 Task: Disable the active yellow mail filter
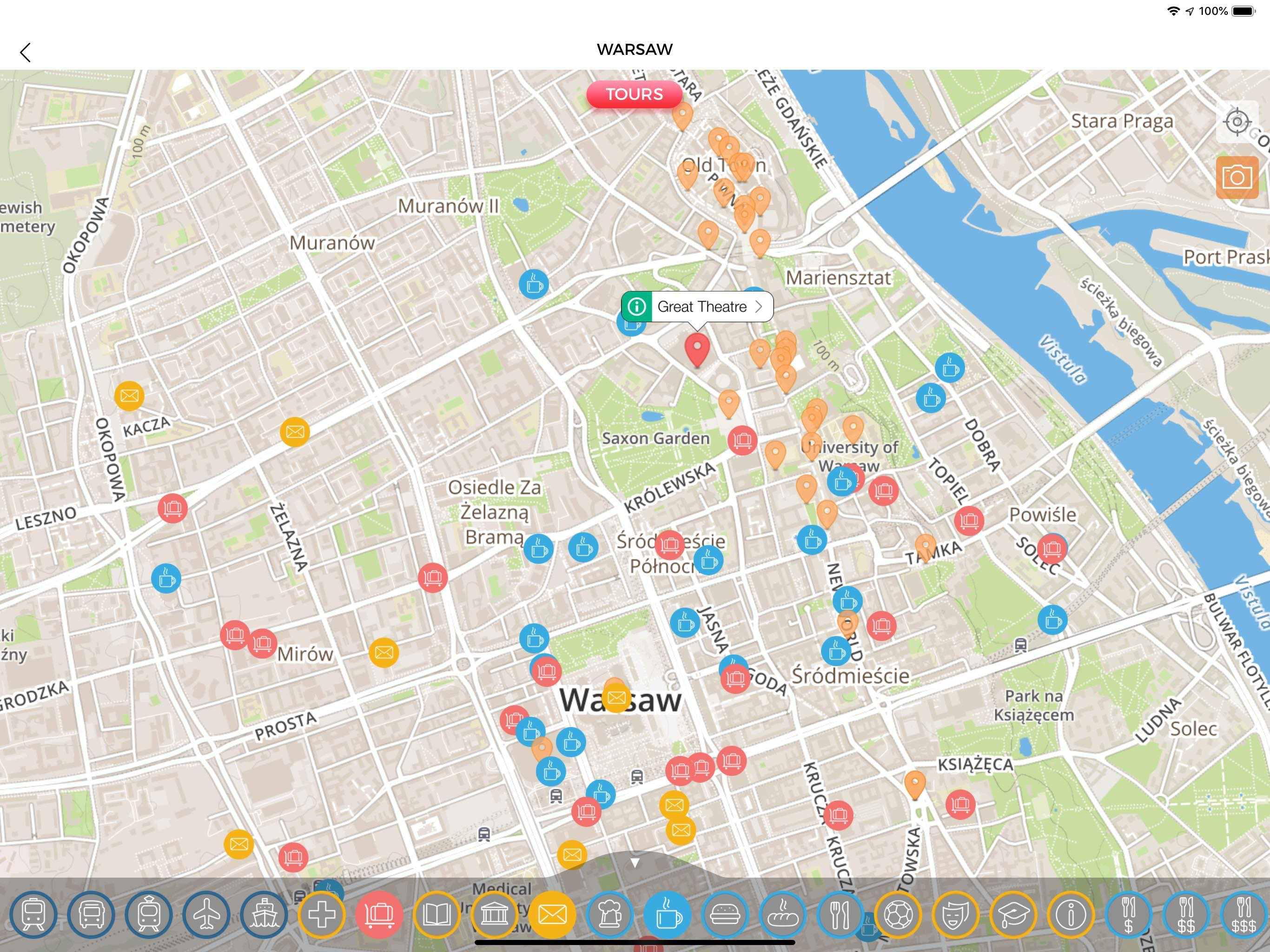pos(552,915)
